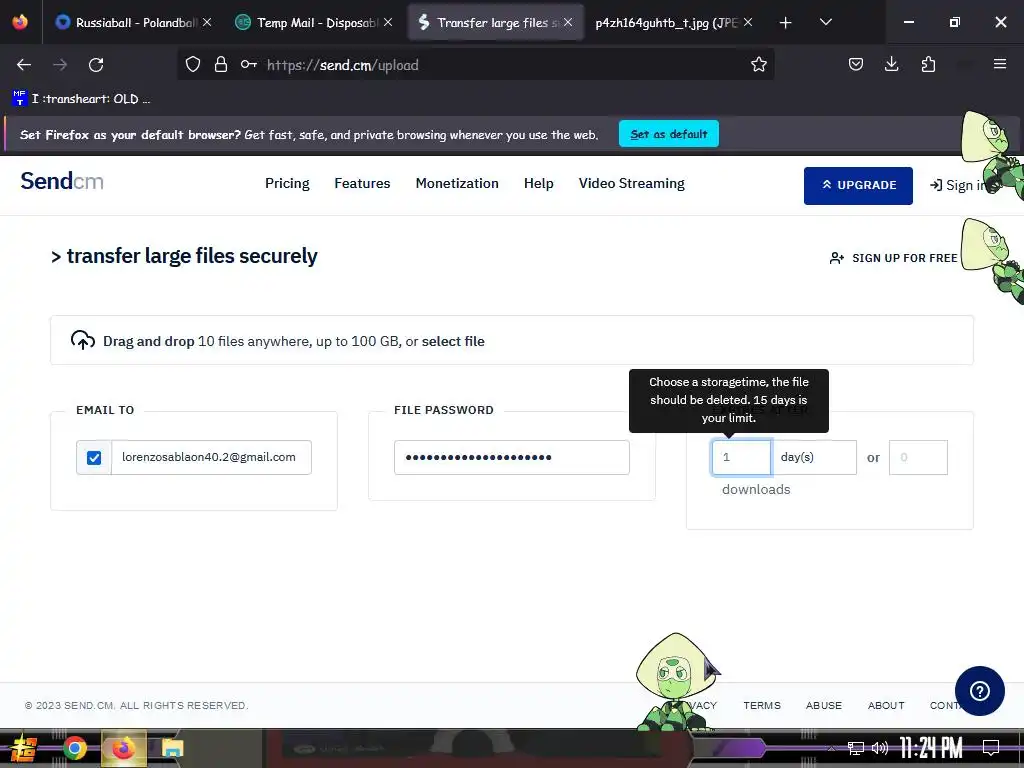This screenshot has width=1024, height=768.
Task: Click the Set as default button
Action: (x=669, y=134)
